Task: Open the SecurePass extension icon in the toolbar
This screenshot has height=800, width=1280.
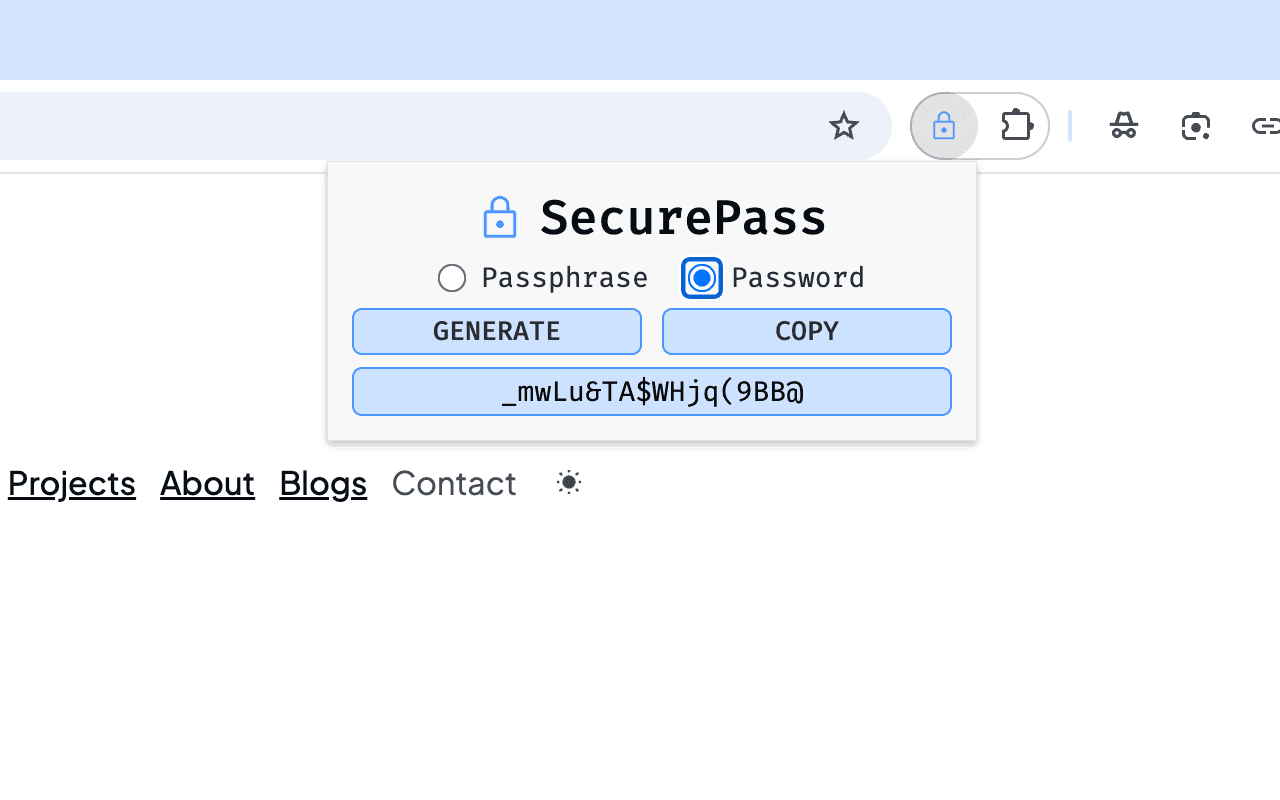Action: [x=943, y=126]
